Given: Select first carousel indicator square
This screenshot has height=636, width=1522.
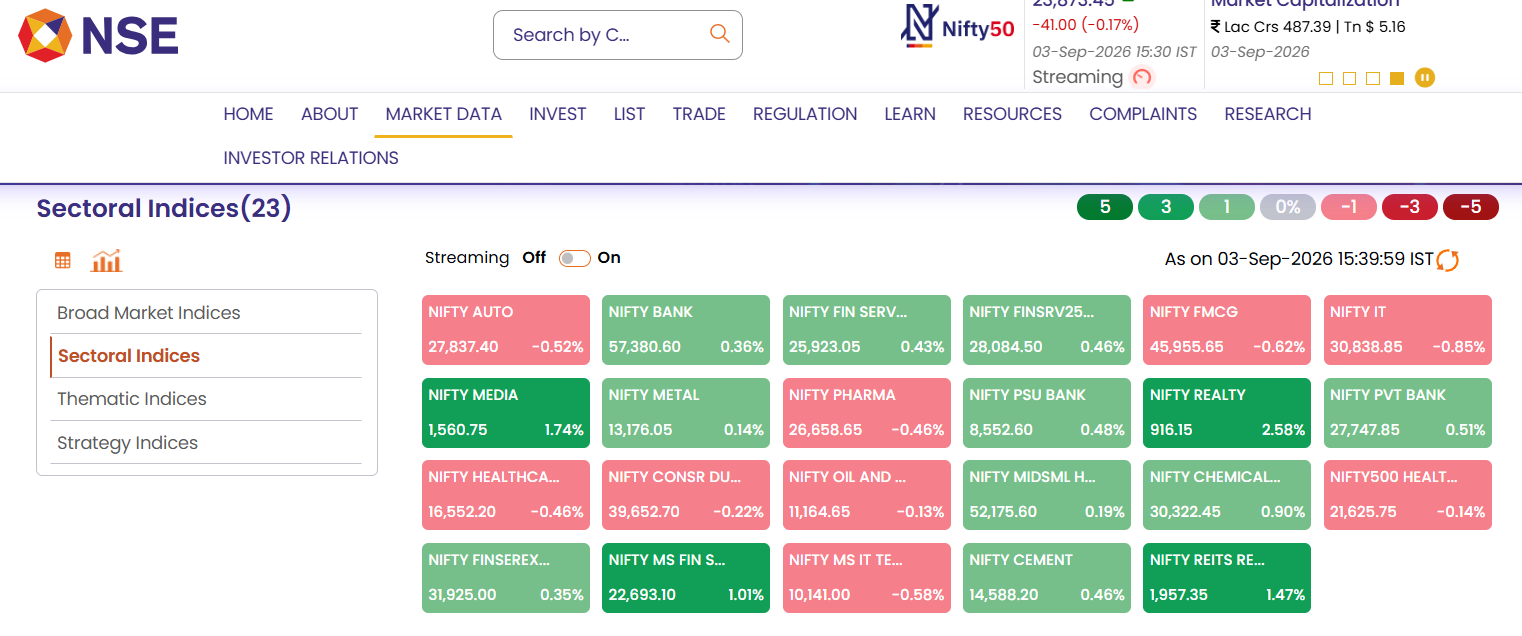Looking at the screenshot, I should [1327, 78].
